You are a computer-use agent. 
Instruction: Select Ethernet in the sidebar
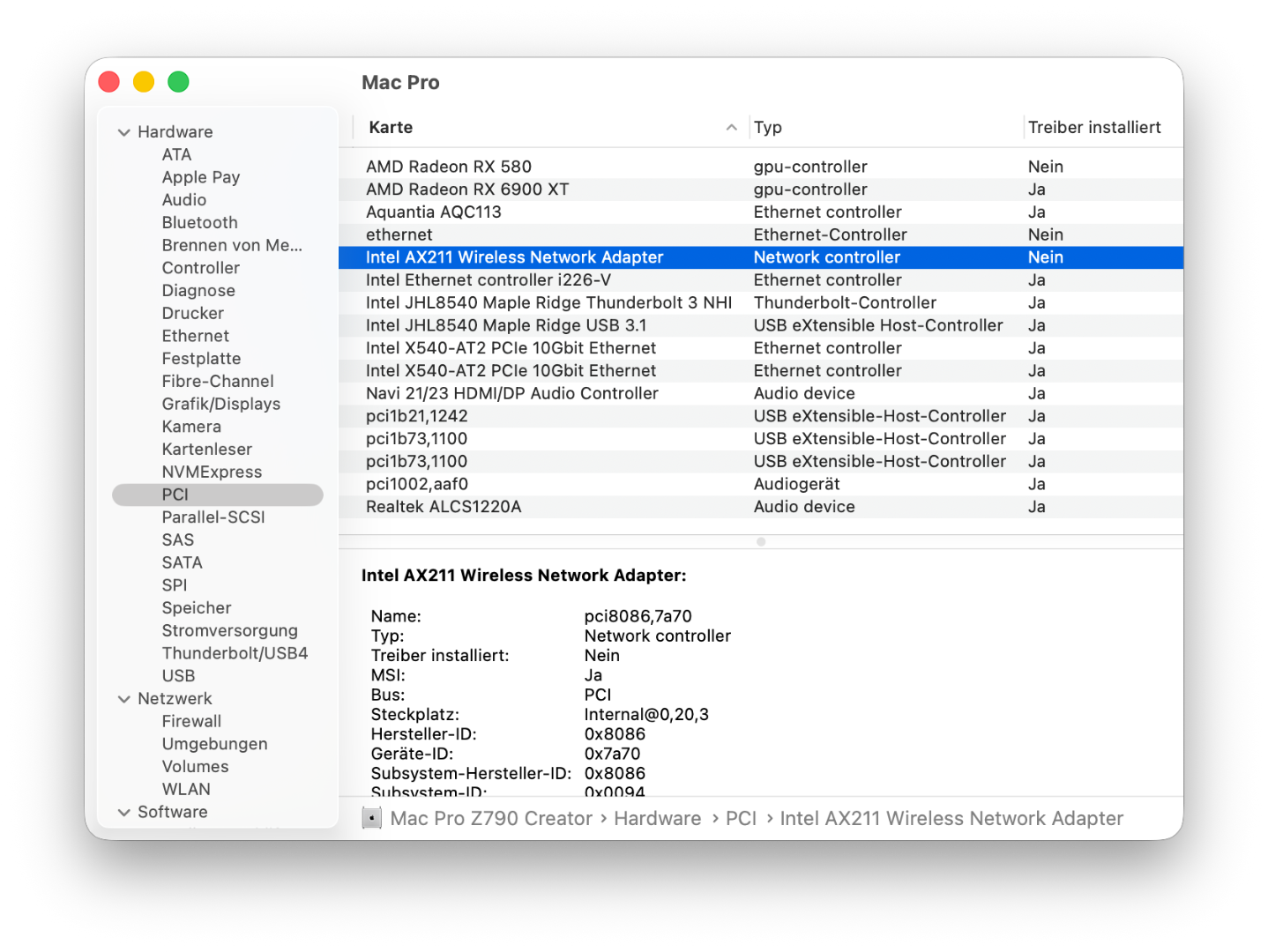196,336
